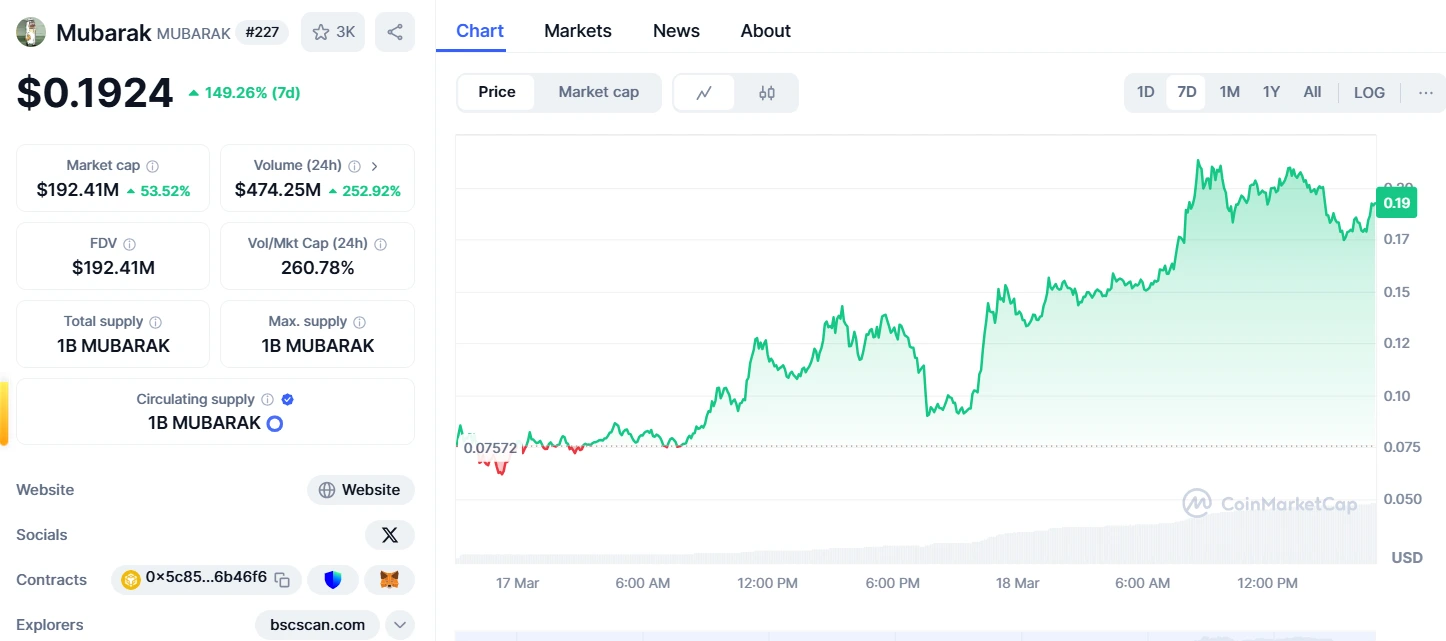Click the #227 rank badge

[262, 32]
